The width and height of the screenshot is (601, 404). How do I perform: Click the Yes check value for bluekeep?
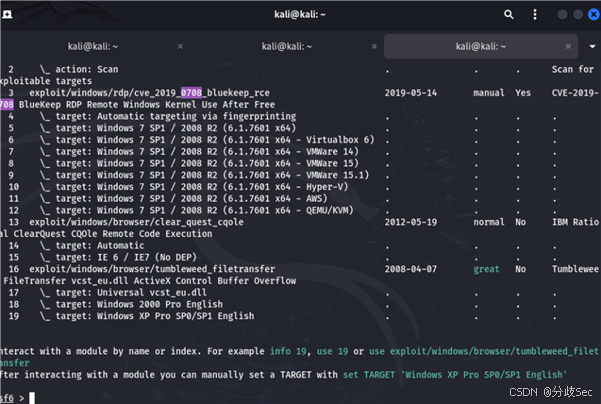pos(523,93)
